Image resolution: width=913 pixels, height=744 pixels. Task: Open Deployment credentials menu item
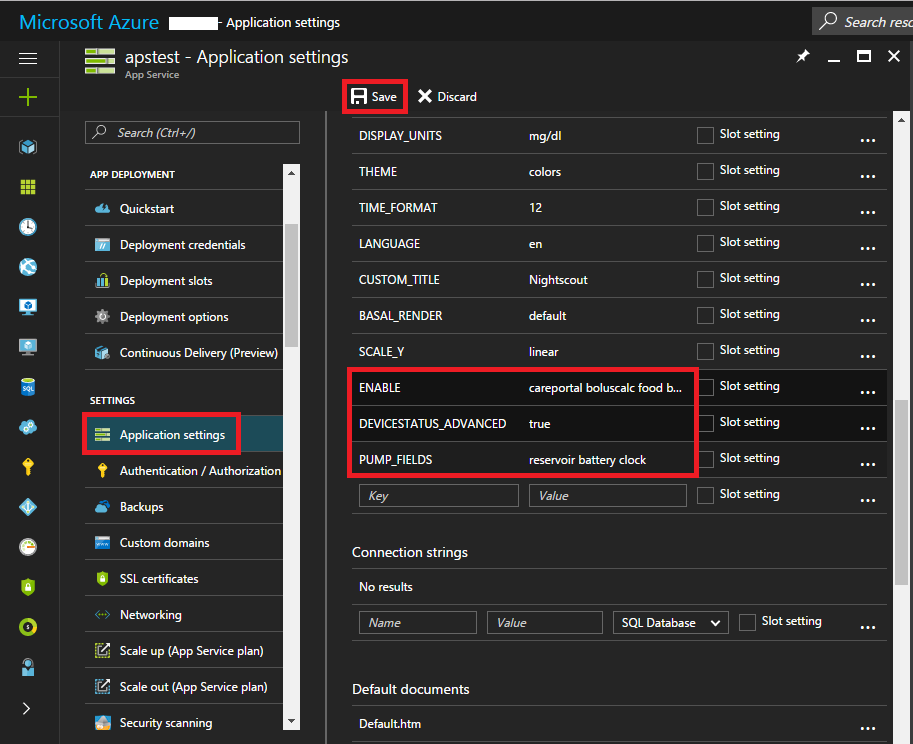click(x=184, y=245)
